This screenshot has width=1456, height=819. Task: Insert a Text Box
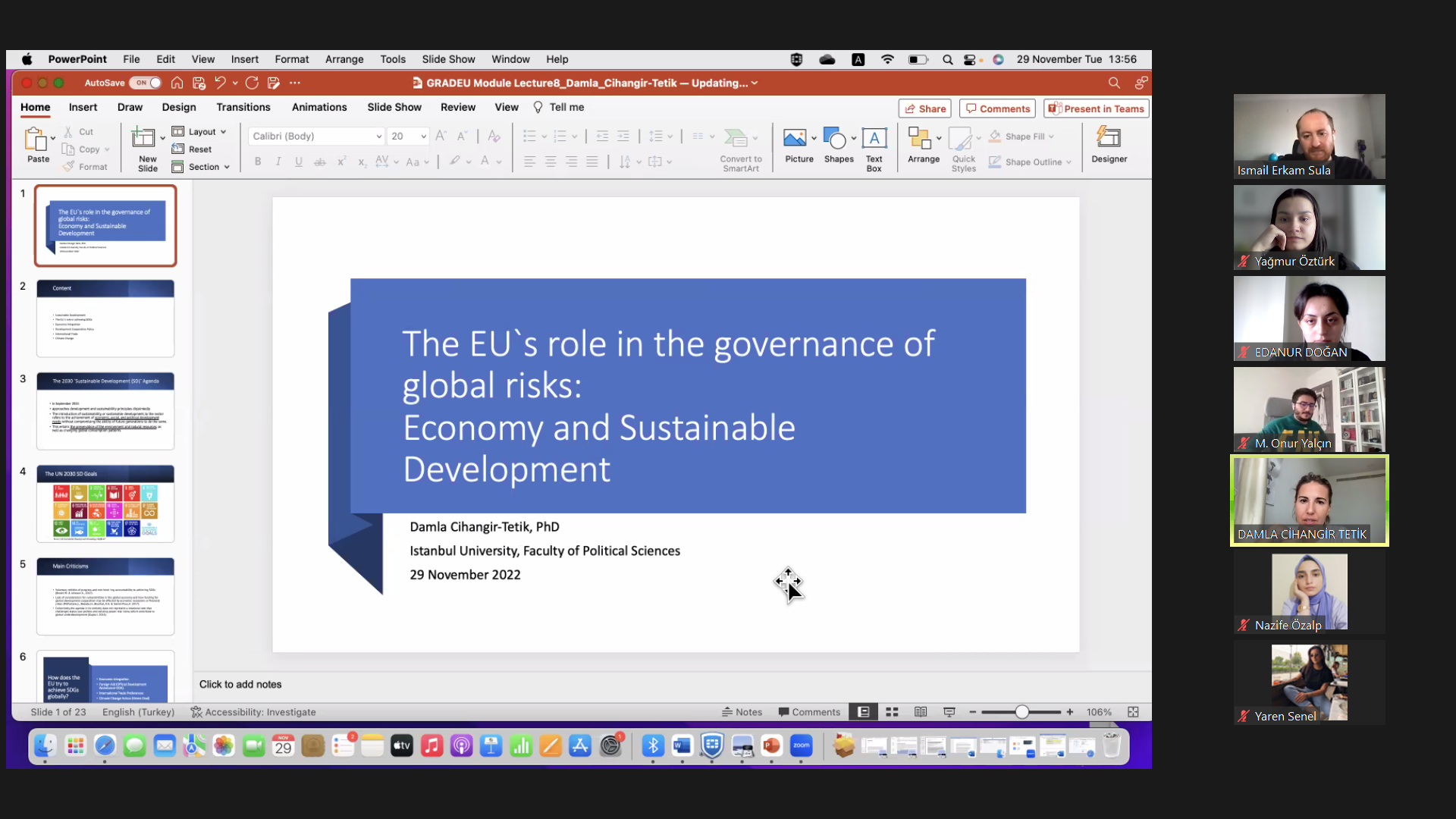[x=874, y=139]
